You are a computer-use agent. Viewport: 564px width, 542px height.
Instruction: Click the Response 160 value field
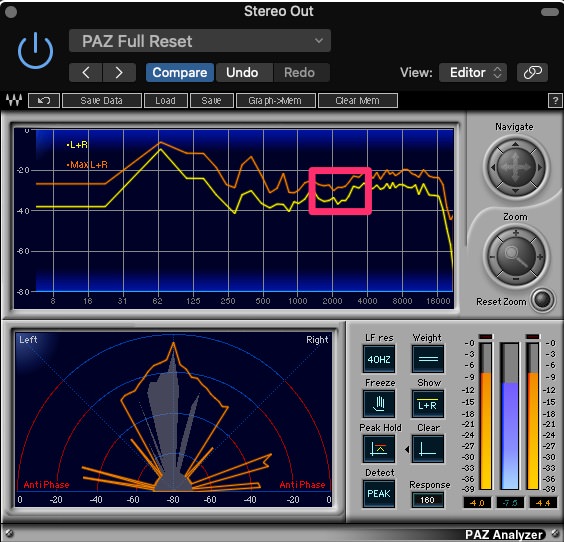[x=427, y=500]
